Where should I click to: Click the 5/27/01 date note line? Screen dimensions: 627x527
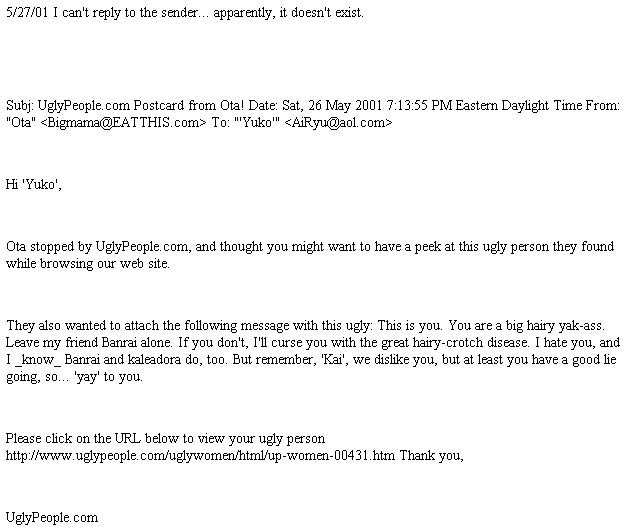(x=185, y=13)
